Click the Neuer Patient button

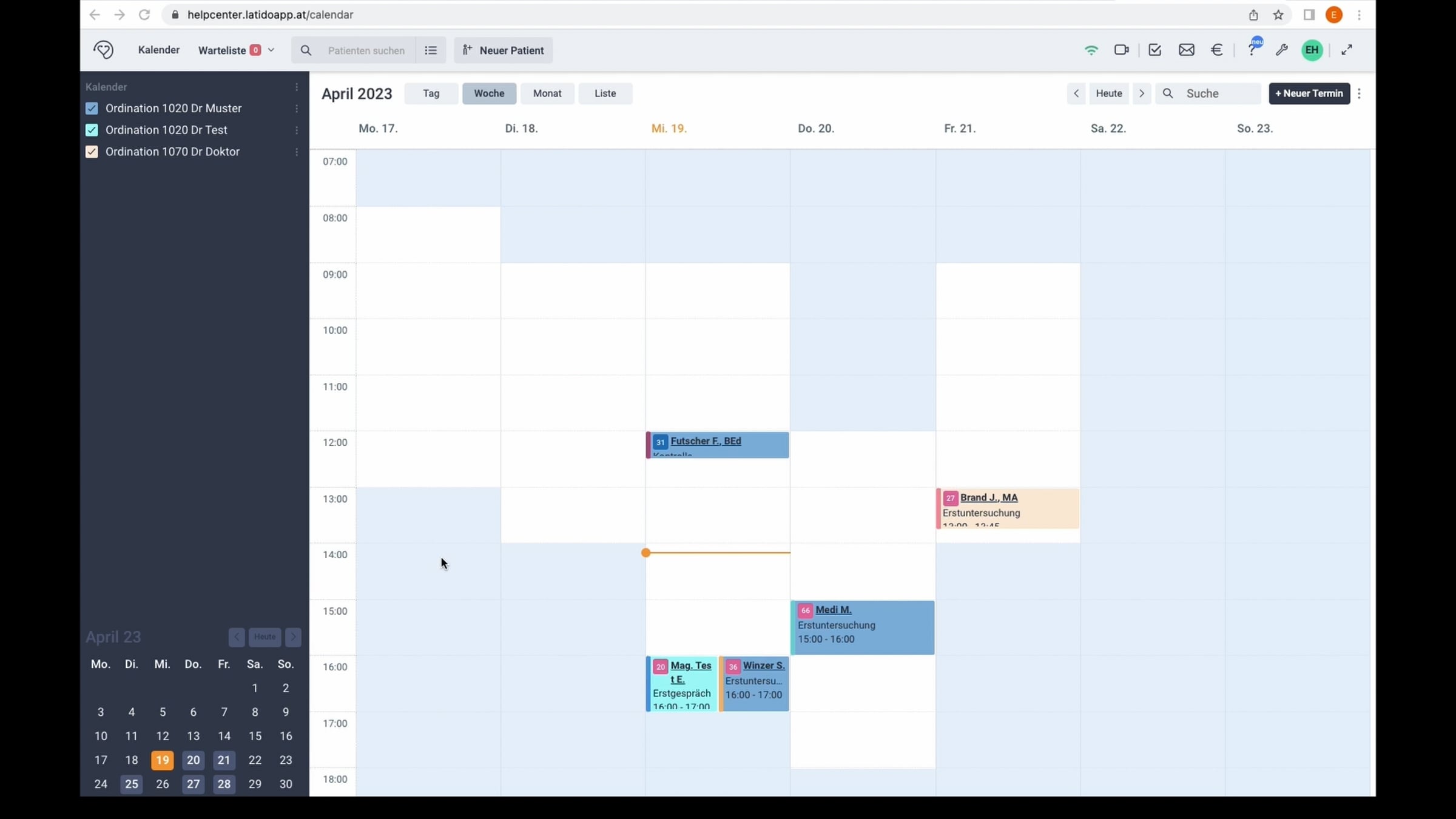pyautogui.click(x=503, y=50)
